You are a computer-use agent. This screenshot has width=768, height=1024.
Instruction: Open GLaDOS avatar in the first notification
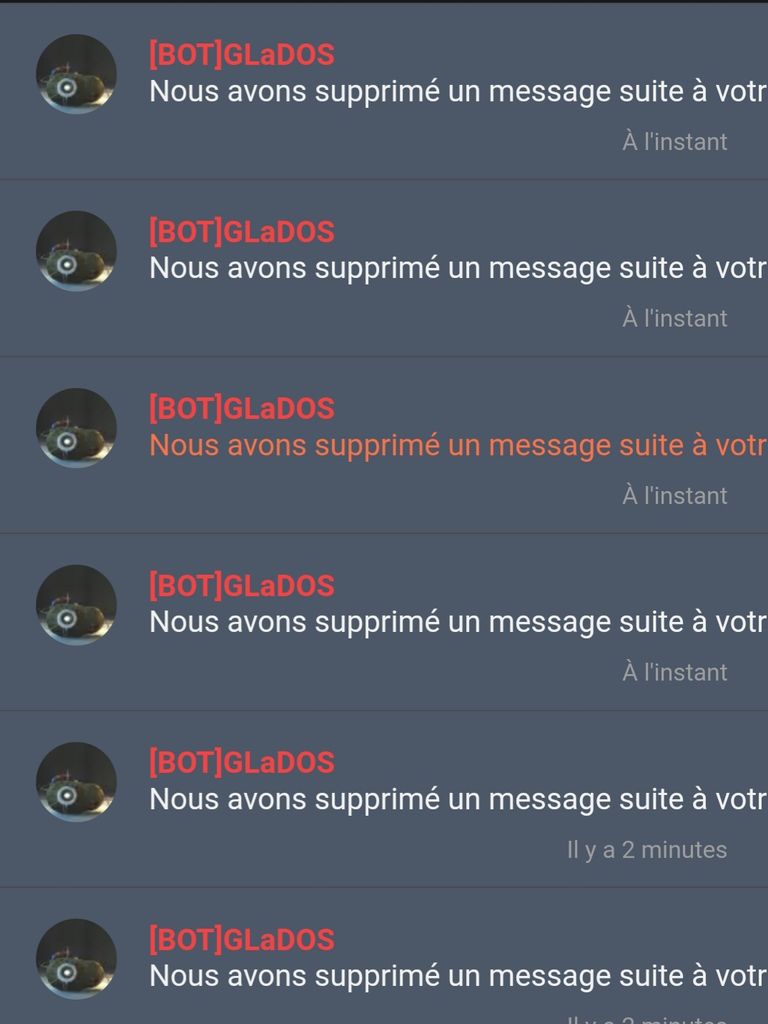(x=76, y=74)
